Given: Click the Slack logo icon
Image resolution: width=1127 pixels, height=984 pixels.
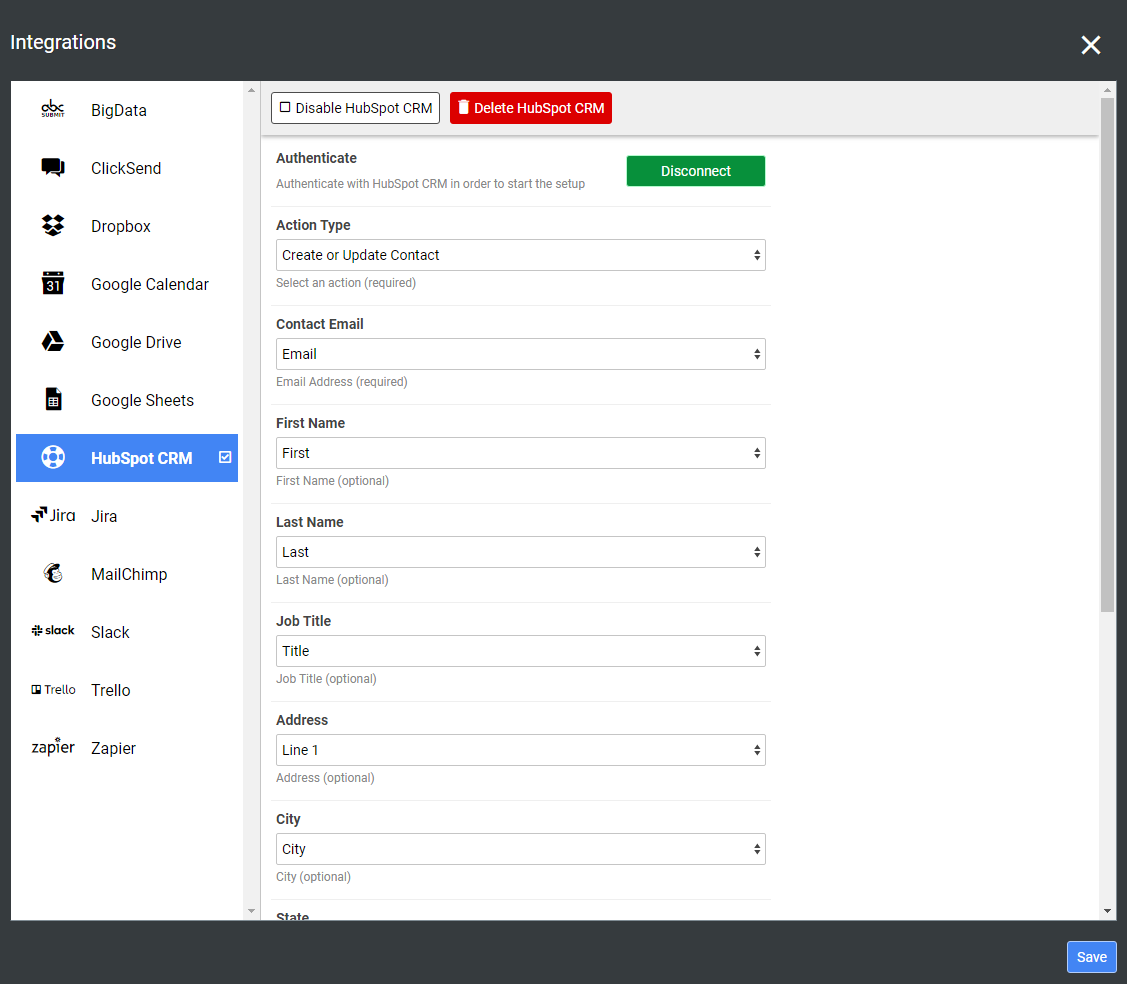Looking at the screenshot, I should (52, 630).
